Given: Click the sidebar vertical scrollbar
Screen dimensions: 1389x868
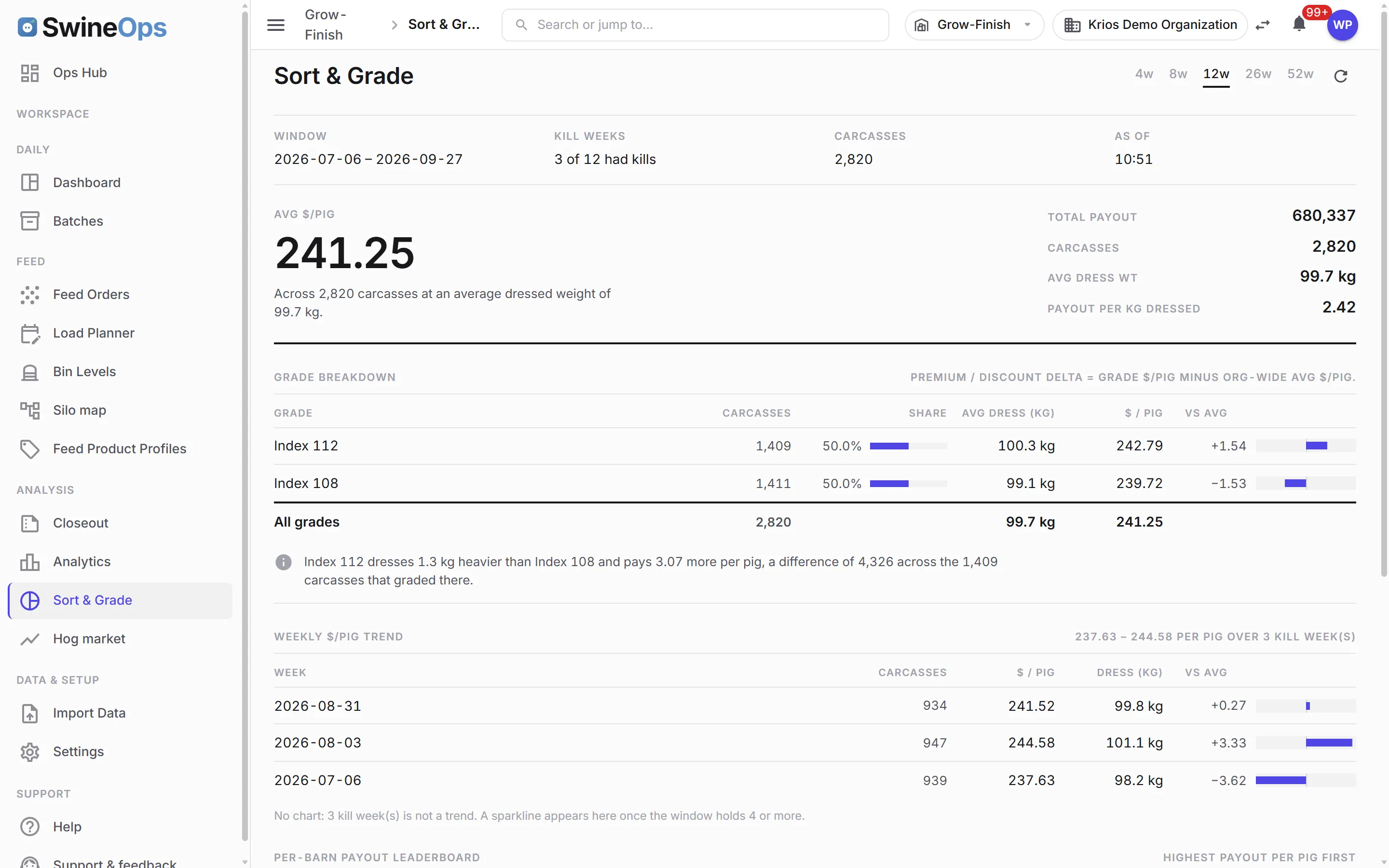Looking at the screenshot, I should [245, 425].
